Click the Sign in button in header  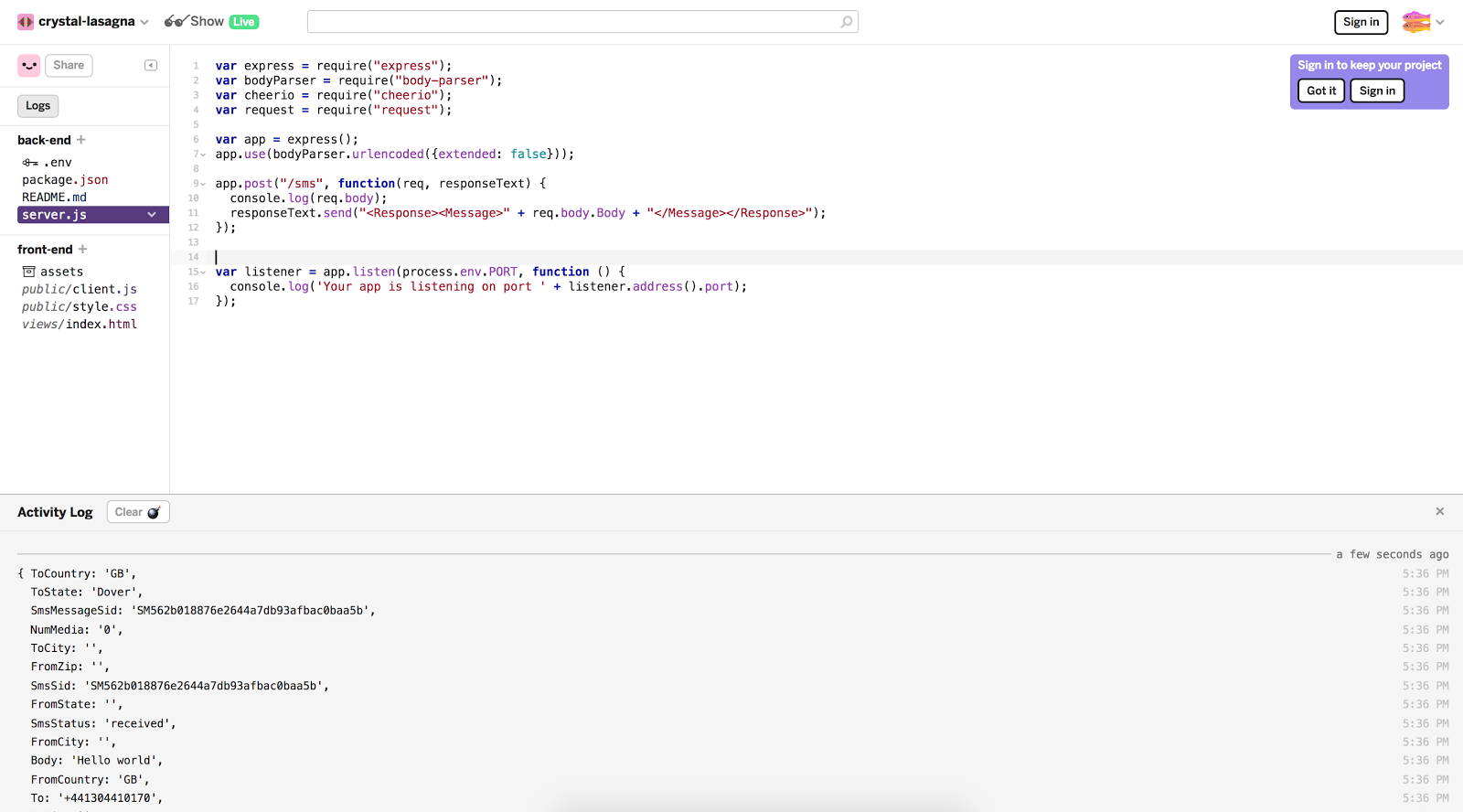point(1361,22)
